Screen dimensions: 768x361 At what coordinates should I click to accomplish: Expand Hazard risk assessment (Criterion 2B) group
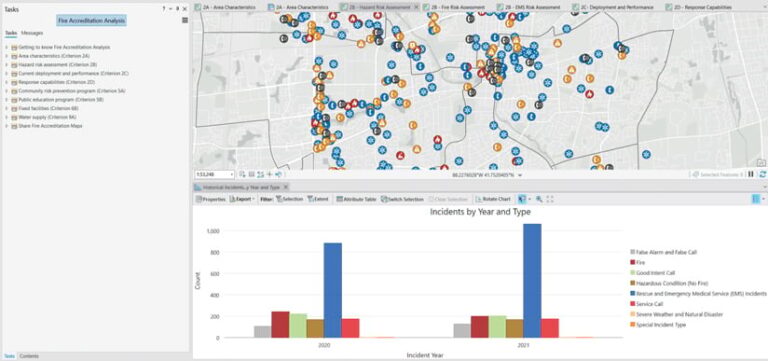click(x=7, y=65)
